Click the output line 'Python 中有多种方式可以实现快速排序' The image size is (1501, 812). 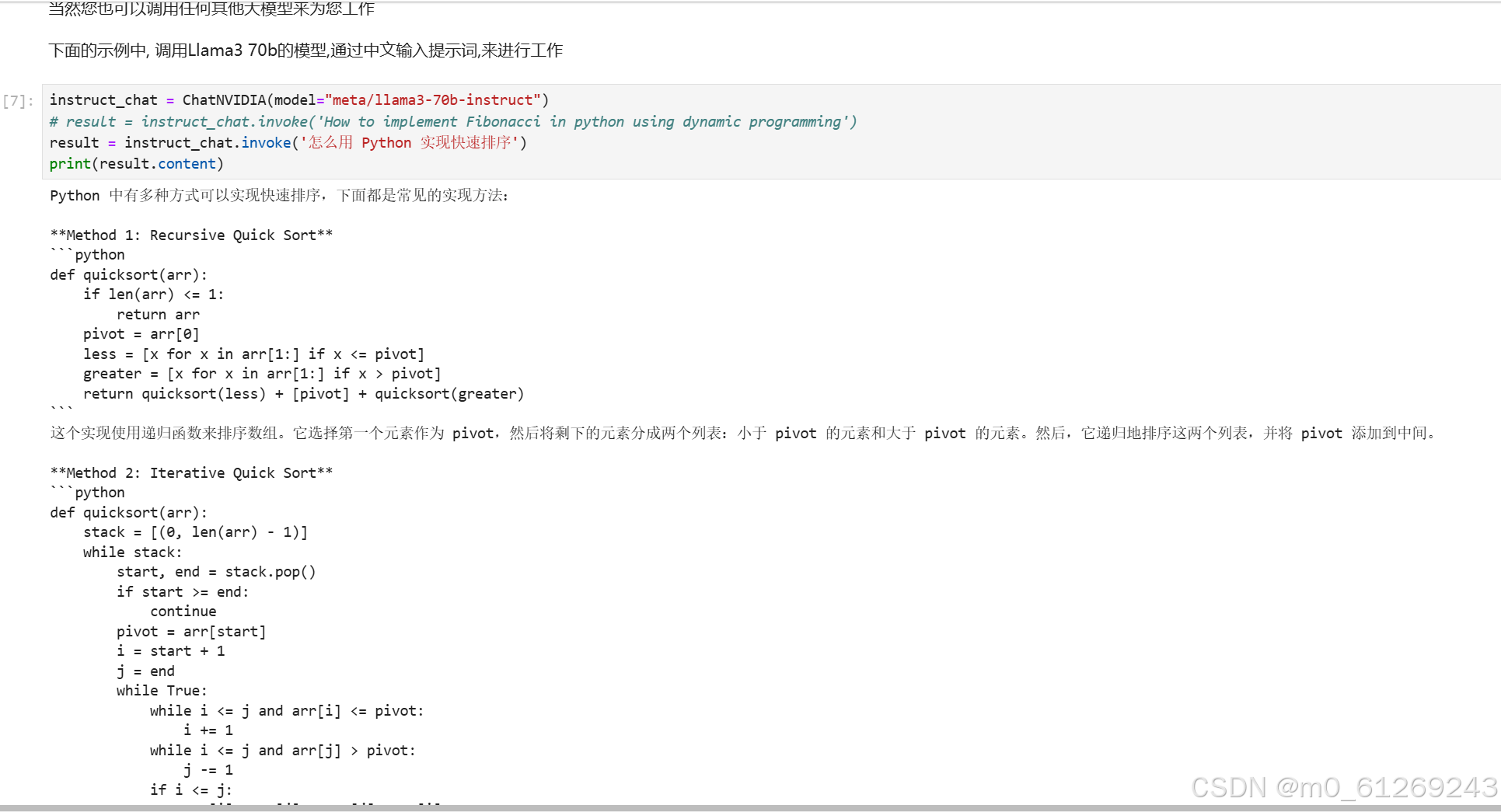click(x=279, y=196)
